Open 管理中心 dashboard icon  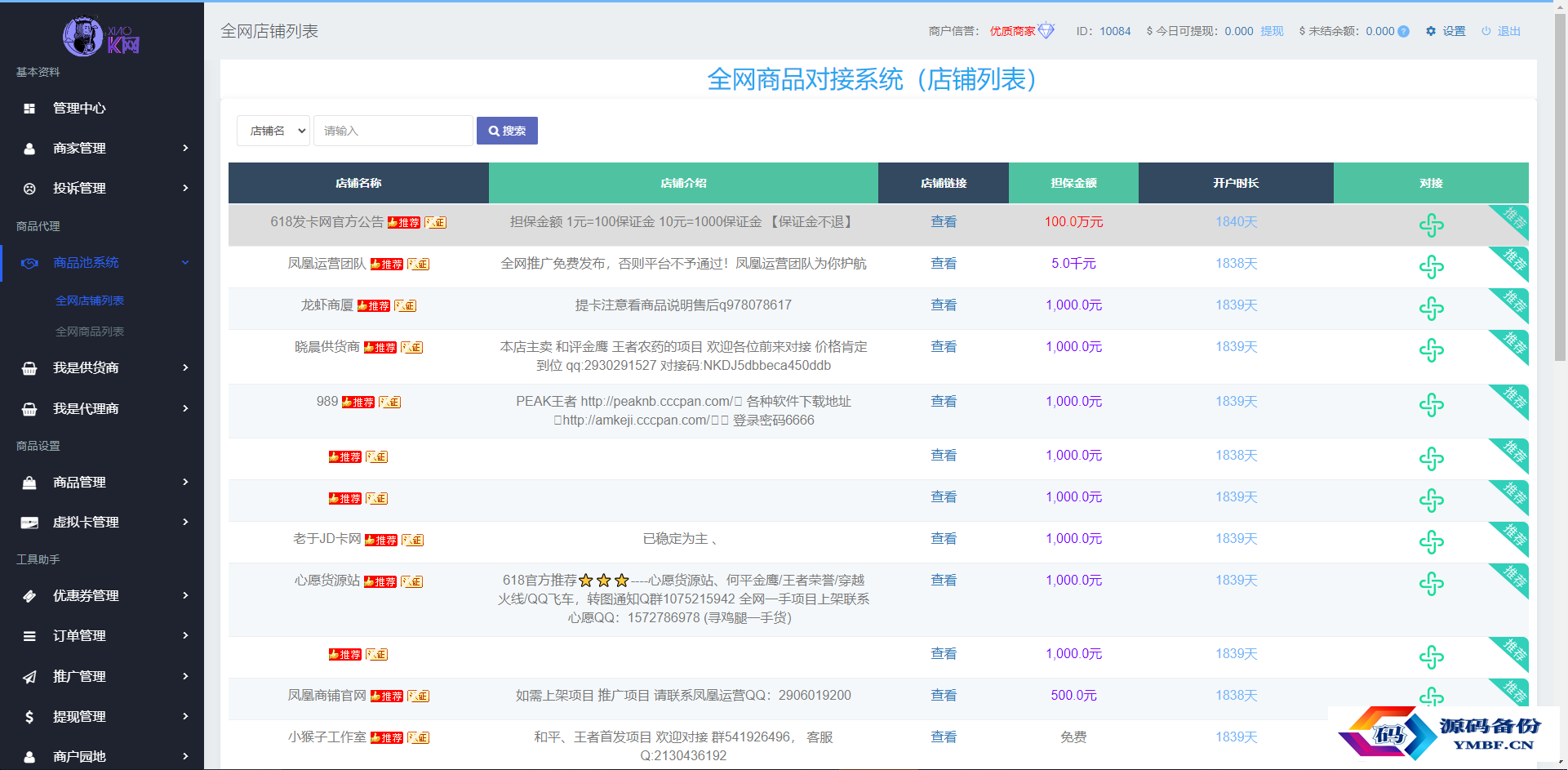(29, 108)
